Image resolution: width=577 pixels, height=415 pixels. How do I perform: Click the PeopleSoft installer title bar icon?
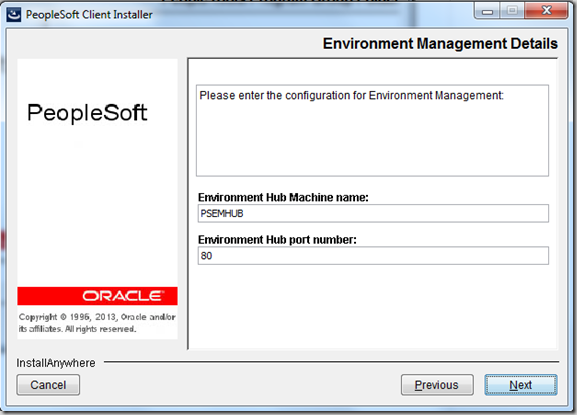pyautogui.click(x=14, y=14)
